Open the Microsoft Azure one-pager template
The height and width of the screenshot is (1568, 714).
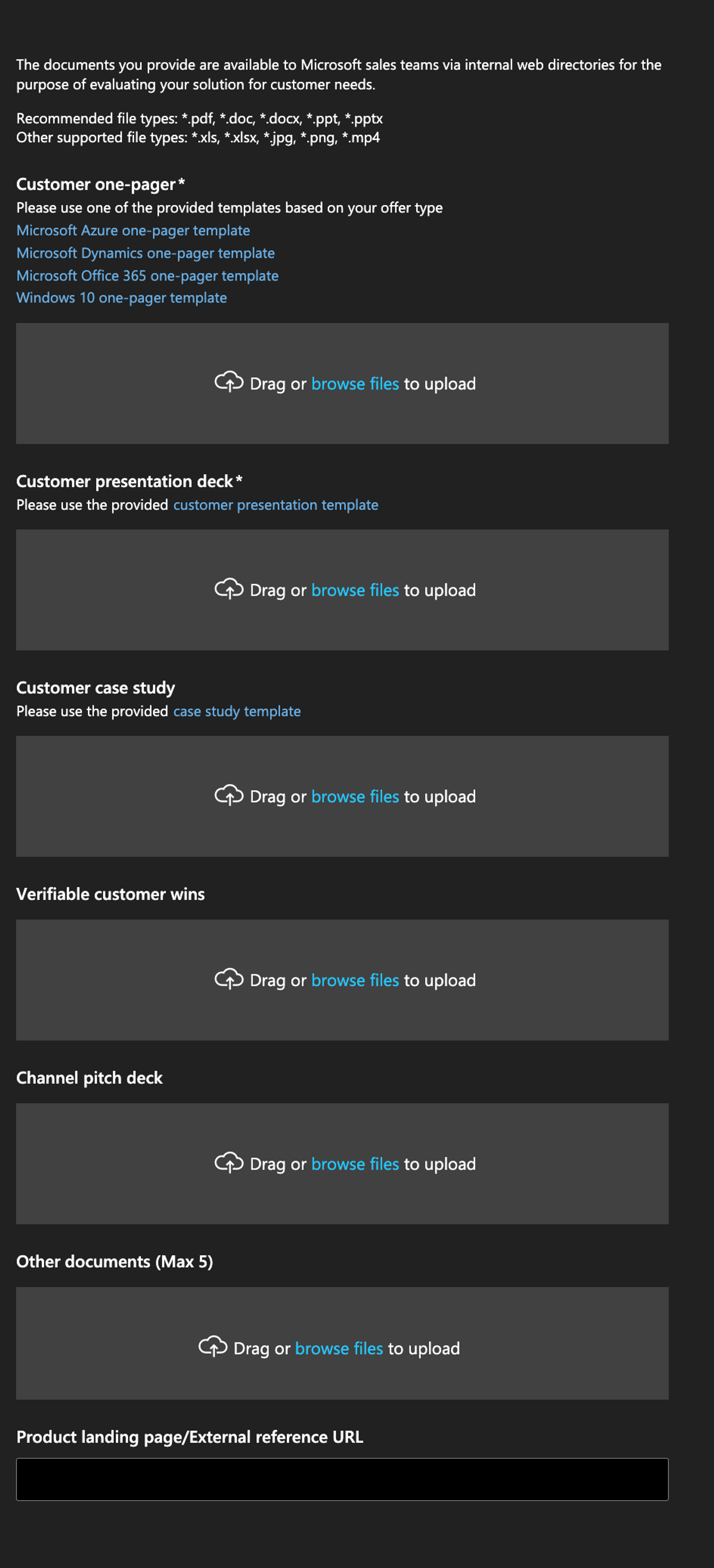(x=133, y=231)
